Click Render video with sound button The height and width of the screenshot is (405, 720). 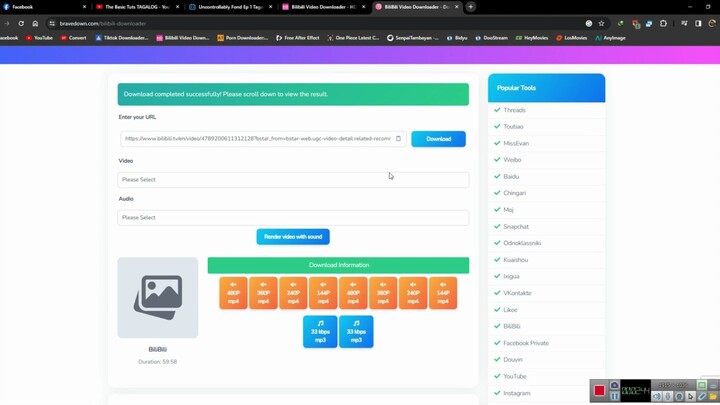pyautogui.click(x=293, y=237)
